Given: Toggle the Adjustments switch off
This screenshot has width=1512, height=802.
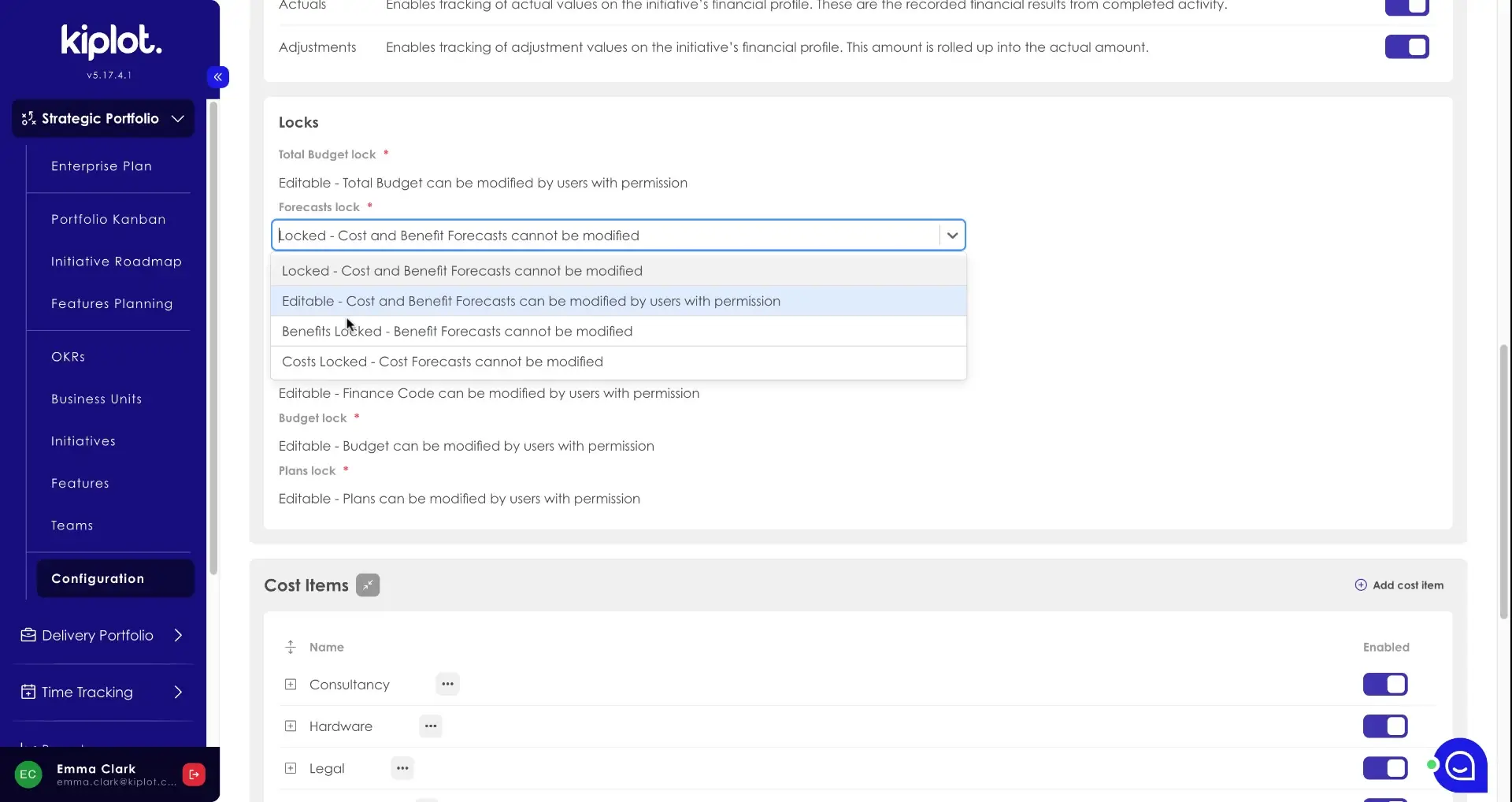Looking at the screenshot, I should pyautogui.click(x=1406, y=47).
